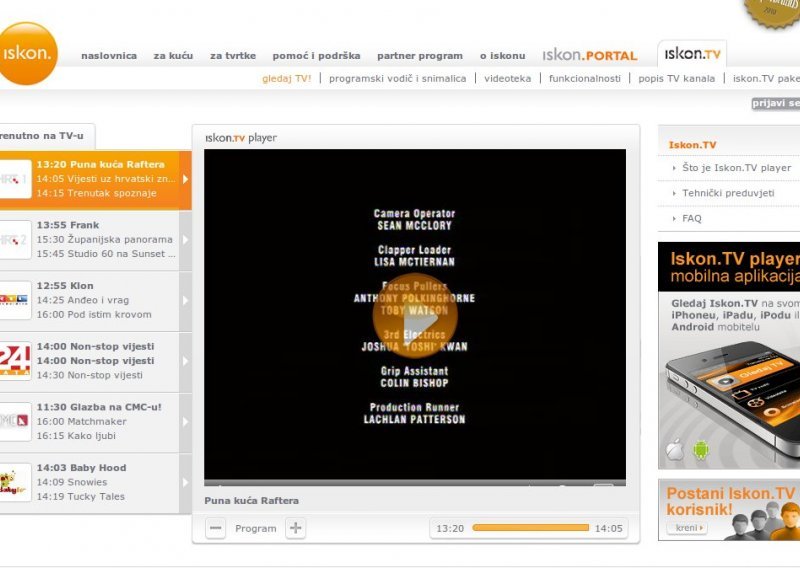Select 14:05 Vijesti uz hrvatski entry

[106, 179]
